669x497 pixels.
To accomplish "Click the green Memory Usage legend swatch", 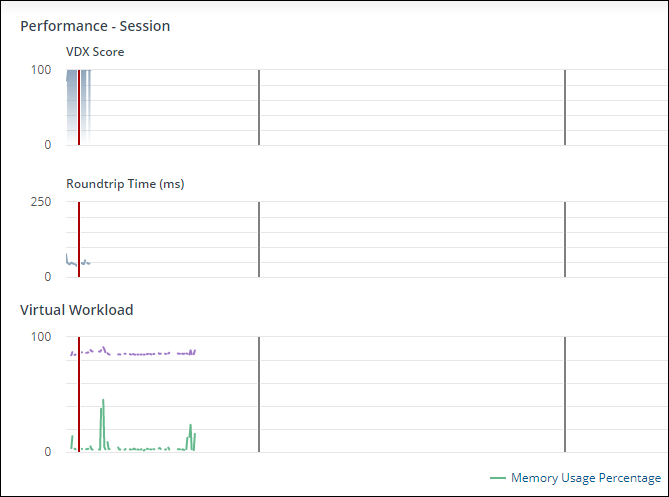I will pyautogui.click(x=498, y=479).
